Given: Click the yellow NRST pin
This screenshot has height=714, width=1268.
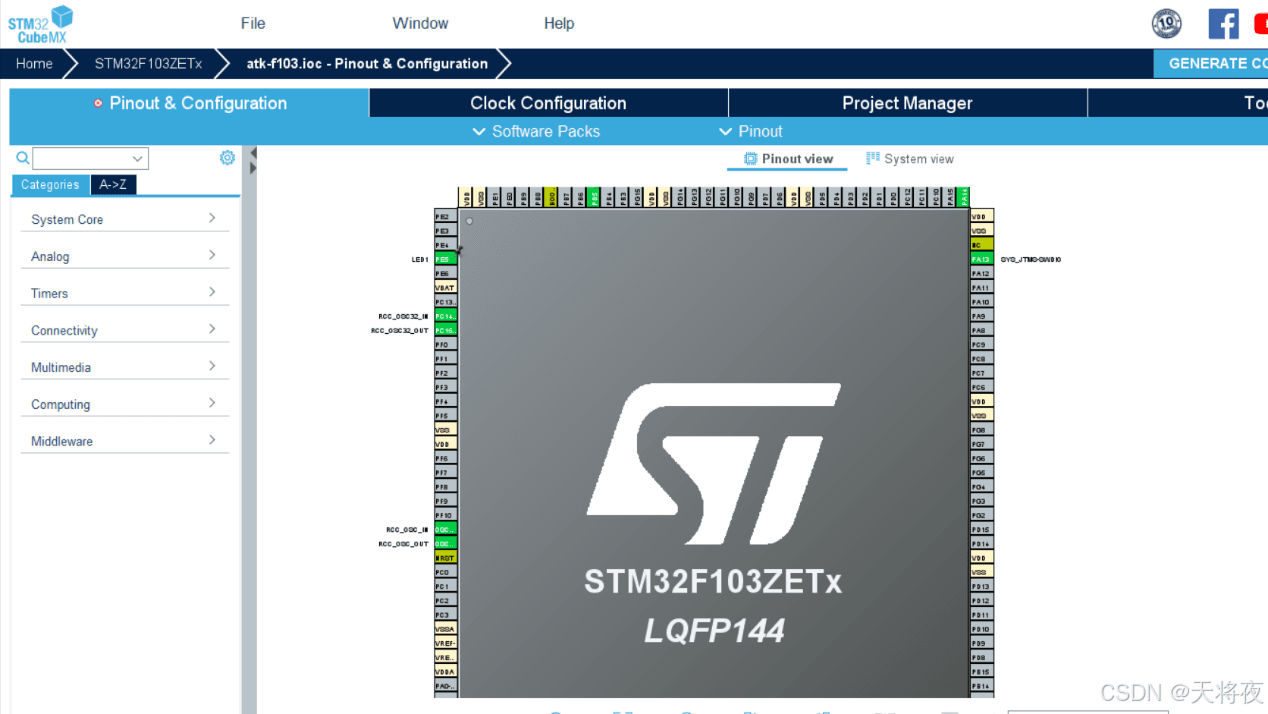Looking at the screenshot, I should pyautogui.click(x=445, y=558).
